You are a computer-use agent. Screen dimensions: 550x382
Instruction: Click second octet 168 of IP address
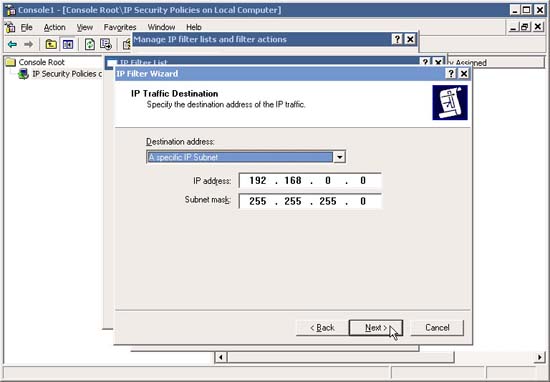[x=293, y=181]
